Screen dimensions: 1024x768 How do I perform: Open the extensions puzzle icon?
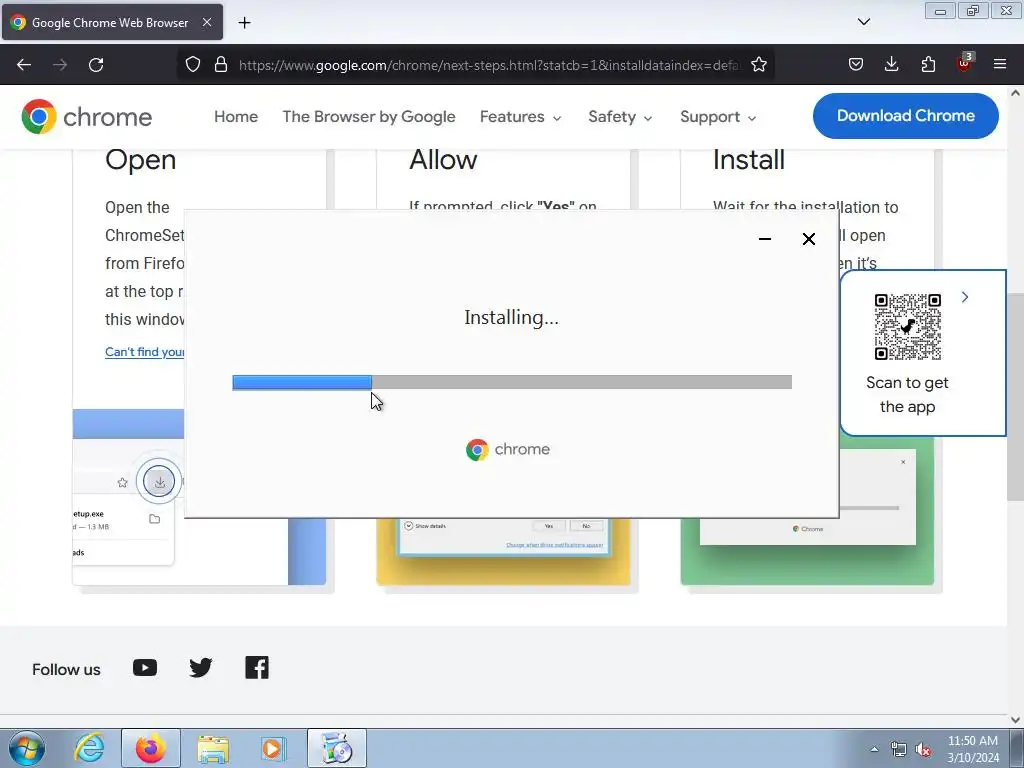pyautogui.click(x=928, y=64)
